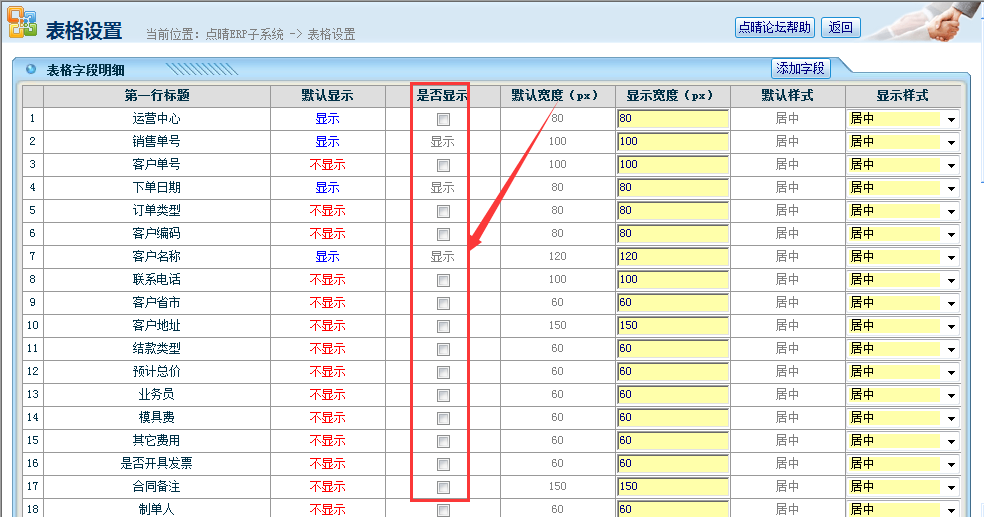Focus the 显示宽度 field for 客户地址
984x517 pixels.
(672, 326)
